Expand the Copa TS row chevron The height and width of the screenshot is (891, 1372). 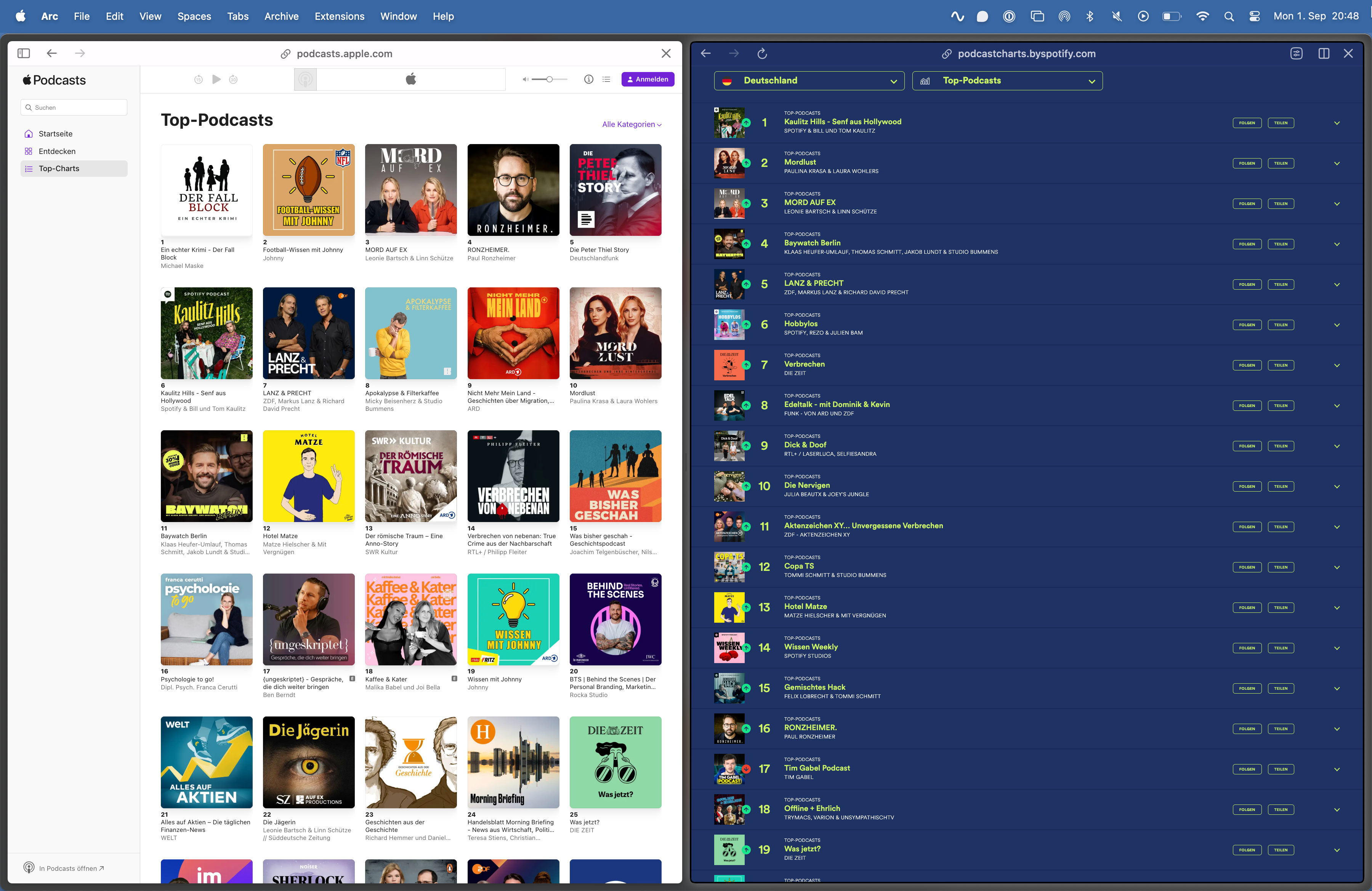point(1336,568)
